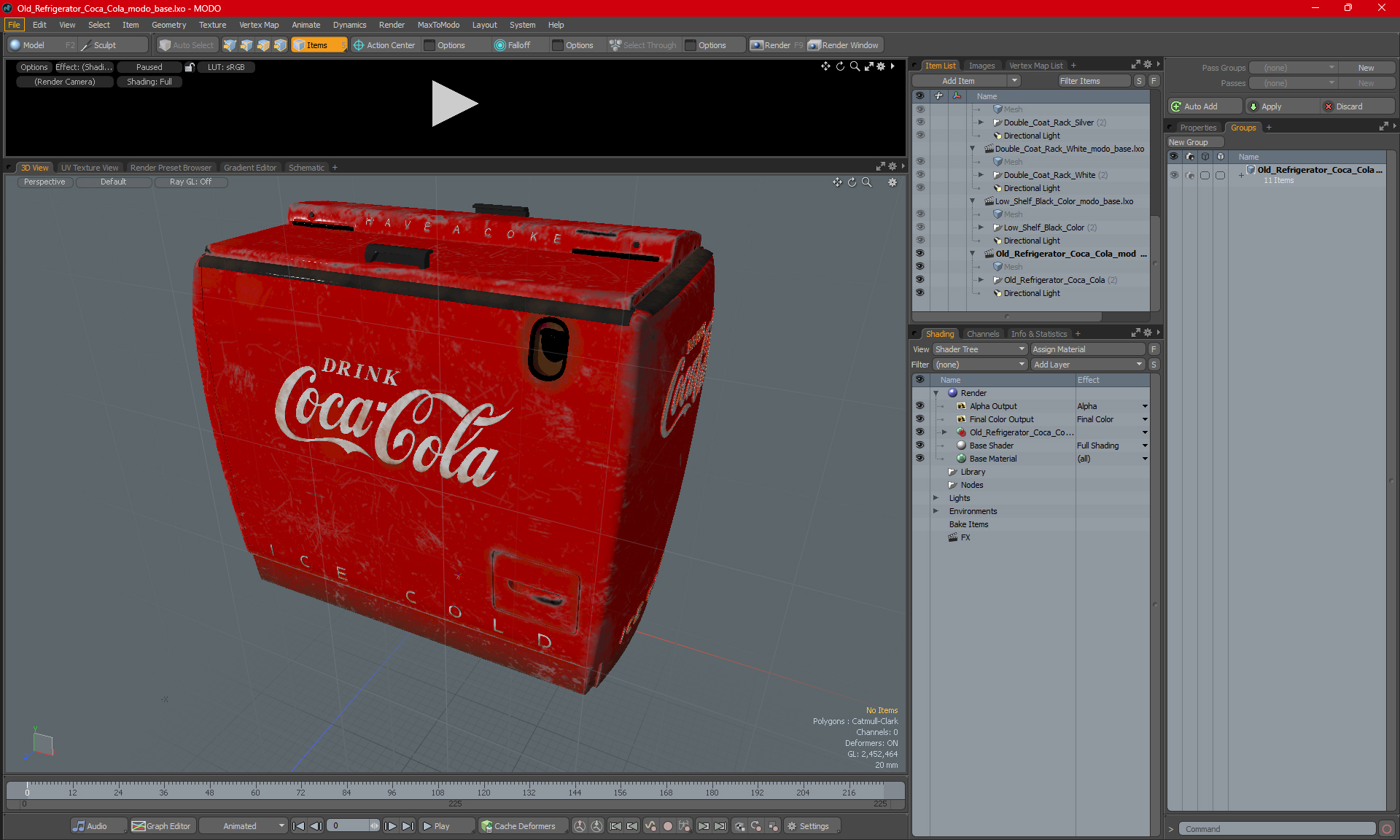Switch to Channels tab
The height and width of the screenshot is (840, 1400).
point(983,334)
